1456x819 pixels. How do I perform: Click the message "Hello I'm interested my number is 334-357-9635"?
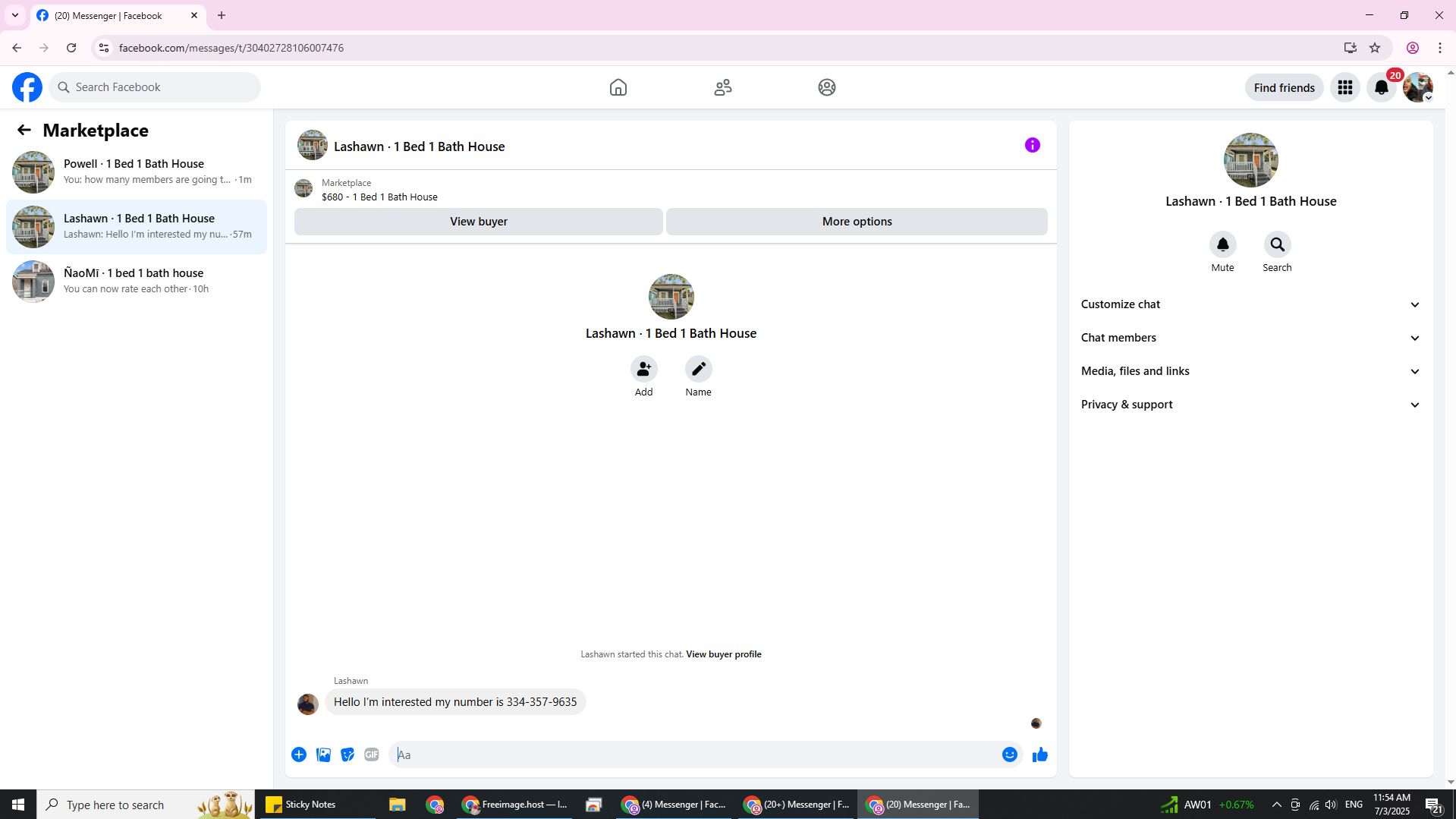455,702
